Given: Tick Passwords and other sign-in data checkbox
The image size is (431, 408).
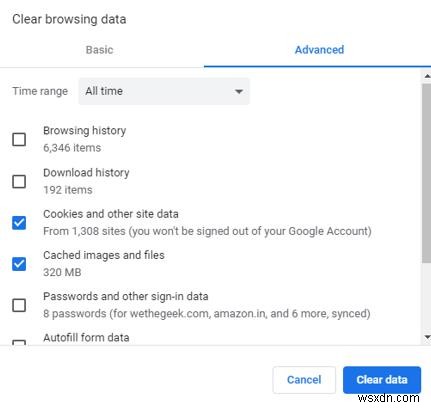Looking at the screenshot, I should coord(19,305).
